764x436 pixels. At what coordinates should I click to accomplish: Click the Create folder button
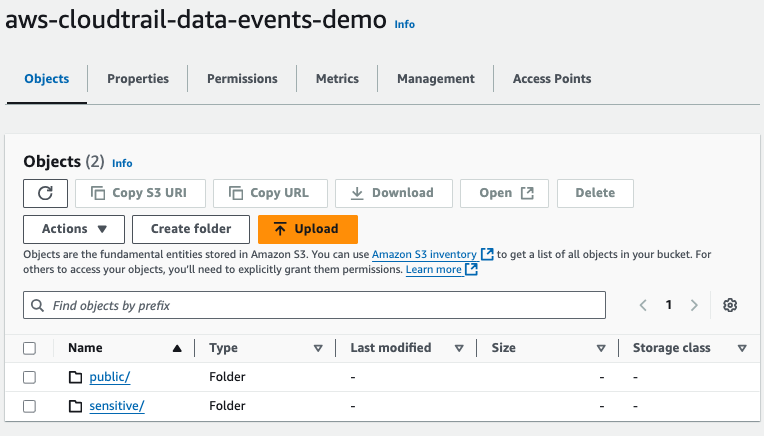pyautogui.click(x=191, y=229)
